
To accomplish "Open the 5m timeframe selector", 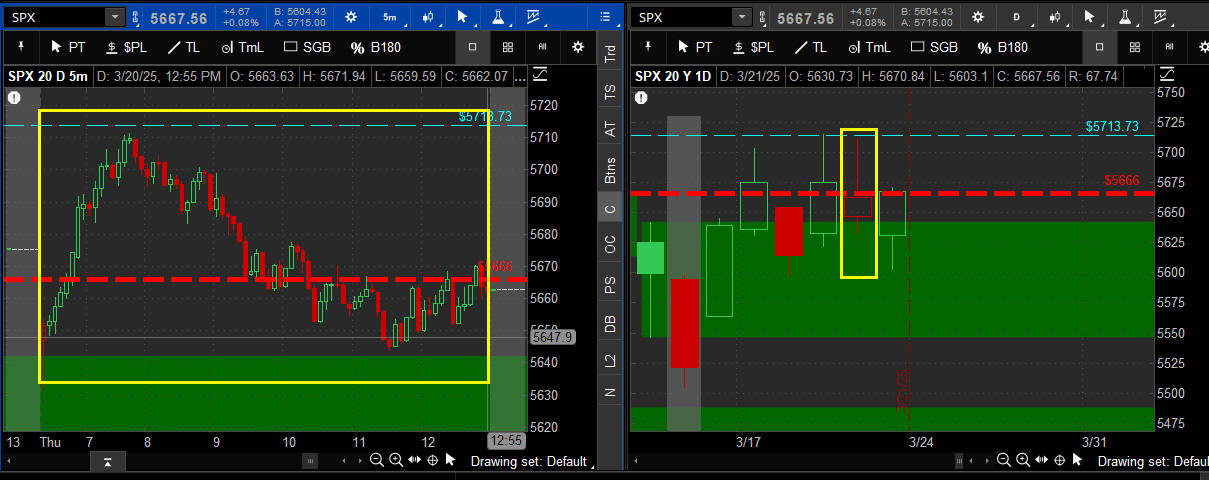I will 390,17.
